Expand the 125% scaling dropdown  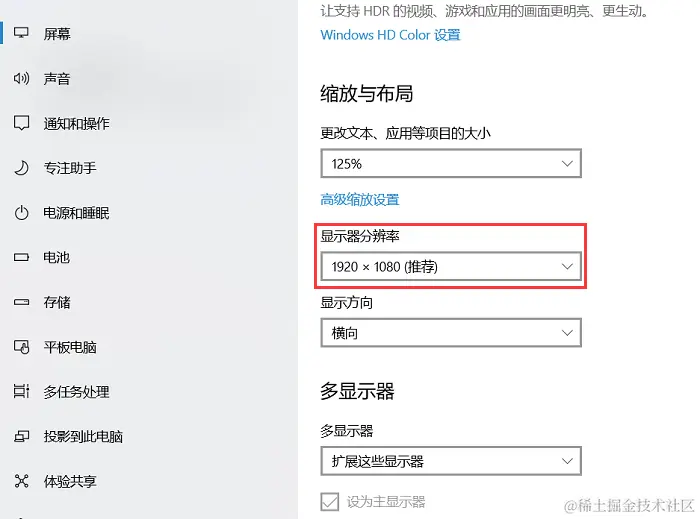[x=451, y=163]
